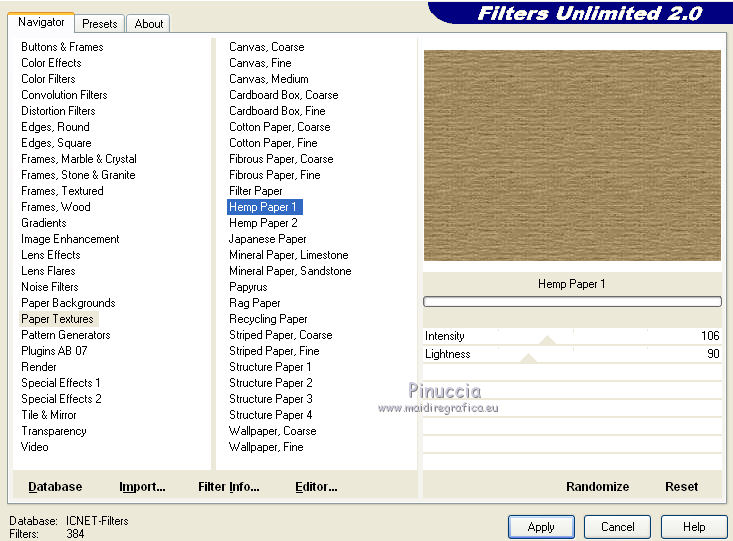The image size is (733, 541).
Task: Select Paper Textures category
Action: (x=58, y=319)
